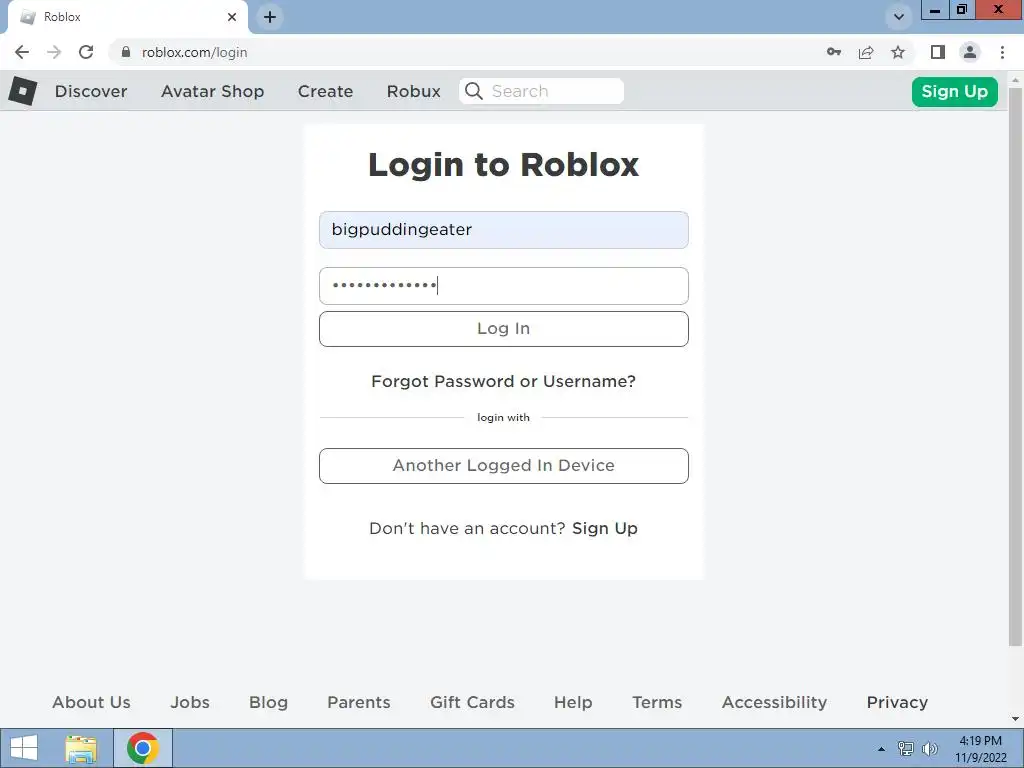Select Create in navigation bar

[x=325, y=91]
